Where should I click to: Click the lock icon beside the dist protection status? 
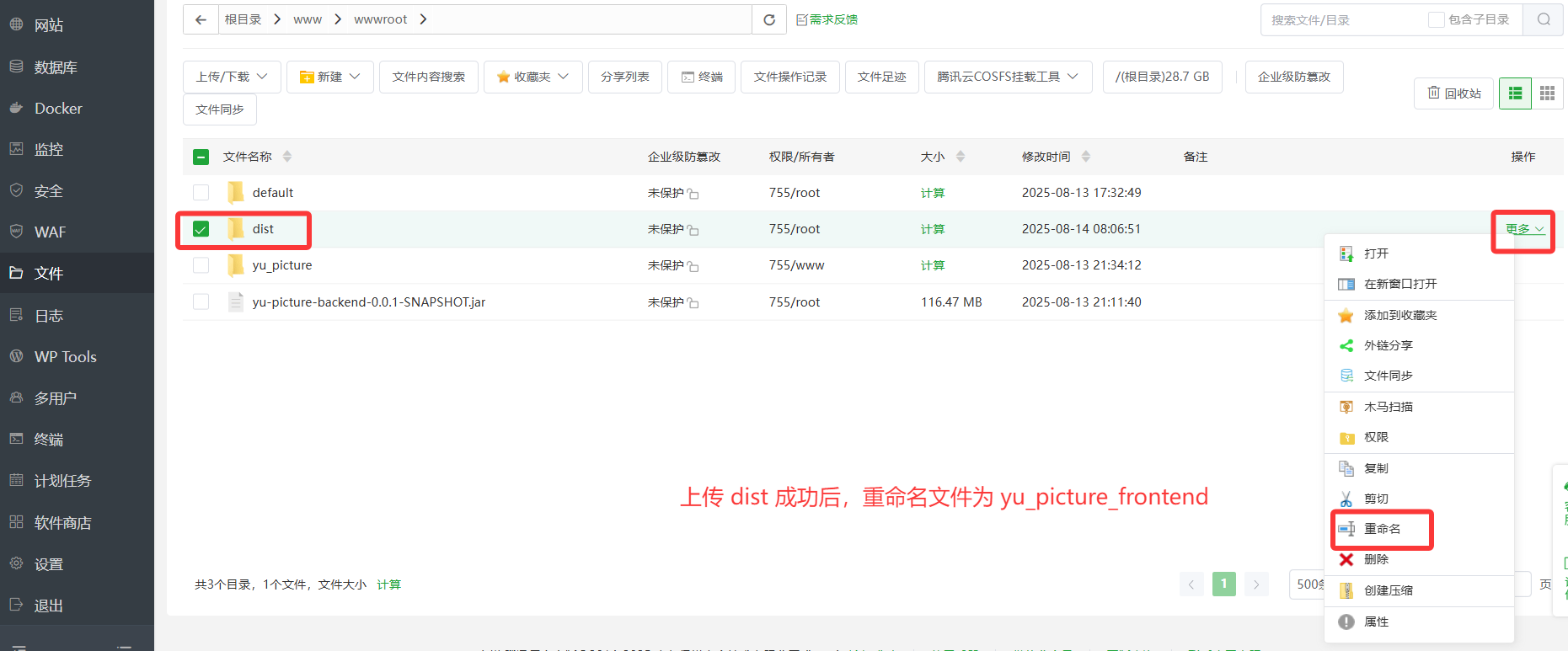click(x=693, y=230)
